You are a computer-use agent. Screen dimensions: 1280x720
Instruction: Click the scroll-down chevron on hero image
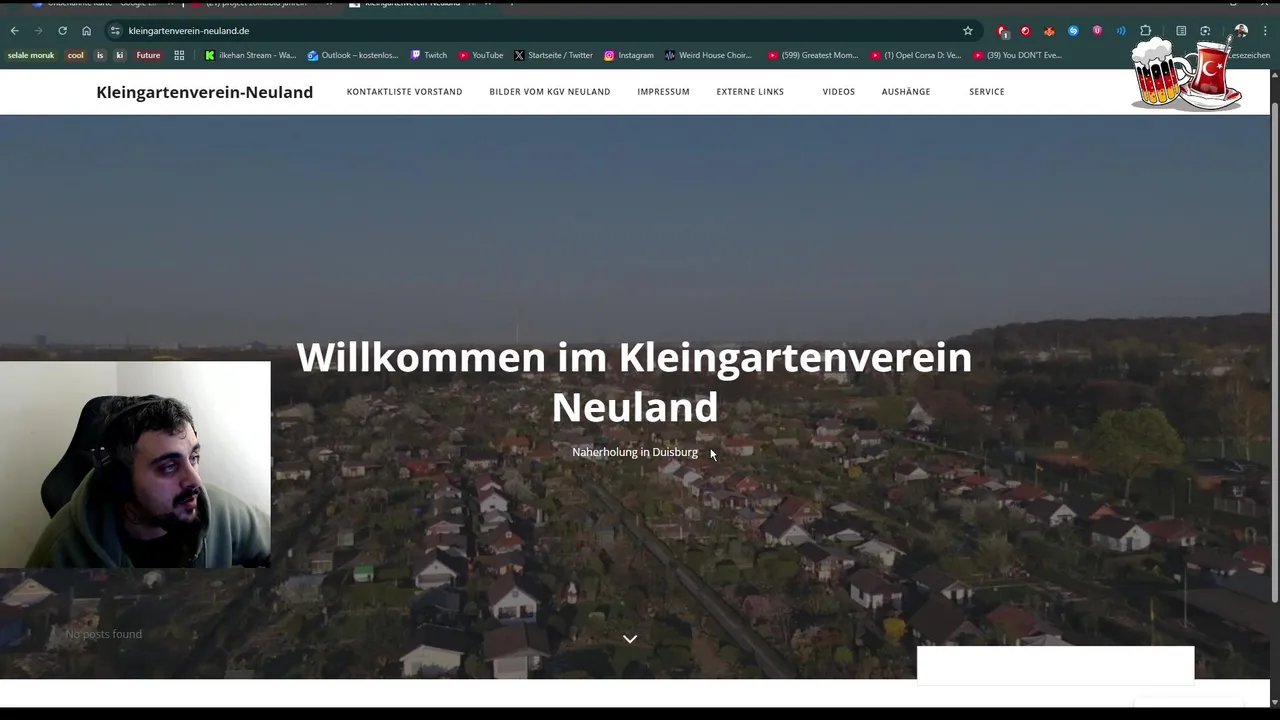[630, 639]
